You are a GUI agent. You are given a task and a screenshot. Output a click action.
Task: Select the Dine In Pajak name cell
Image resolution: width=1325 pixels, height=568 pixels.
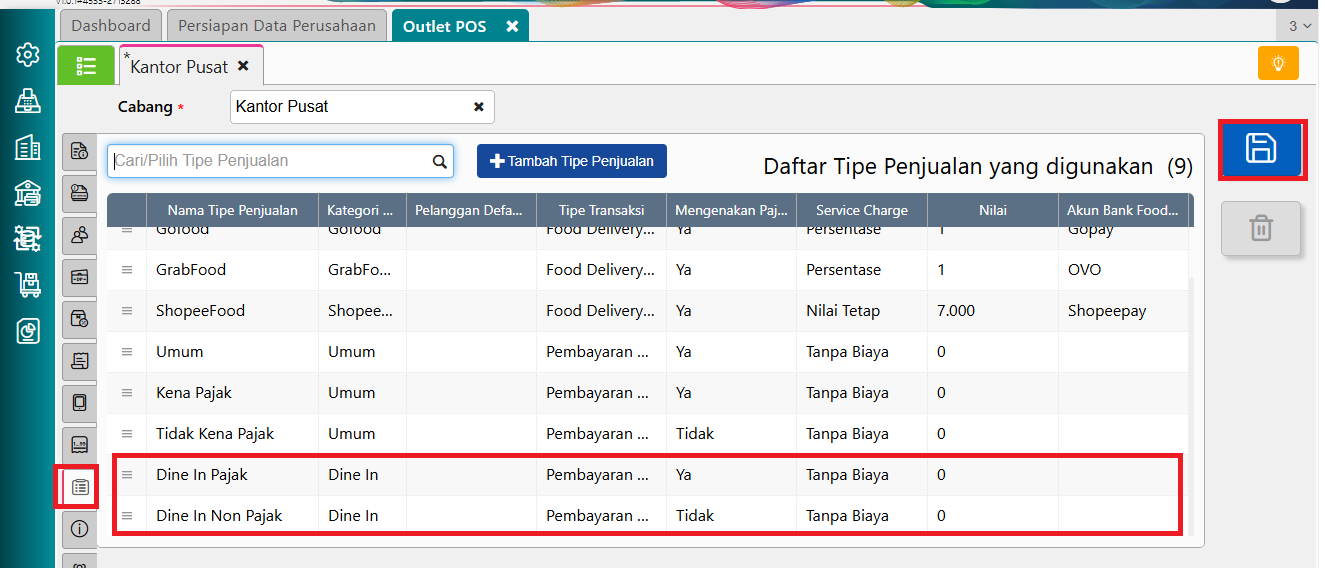tap(233, 475)
